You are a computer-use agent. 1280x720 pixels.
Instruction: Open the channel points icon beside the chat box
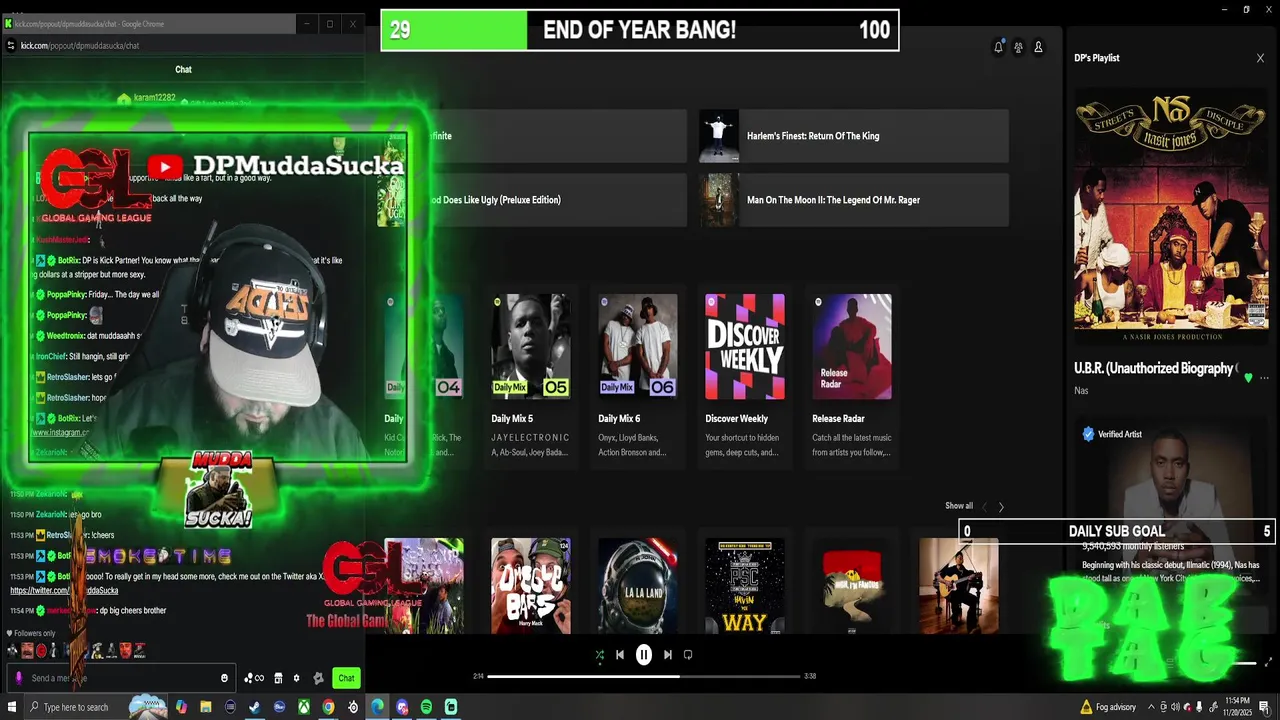(254, 678)
